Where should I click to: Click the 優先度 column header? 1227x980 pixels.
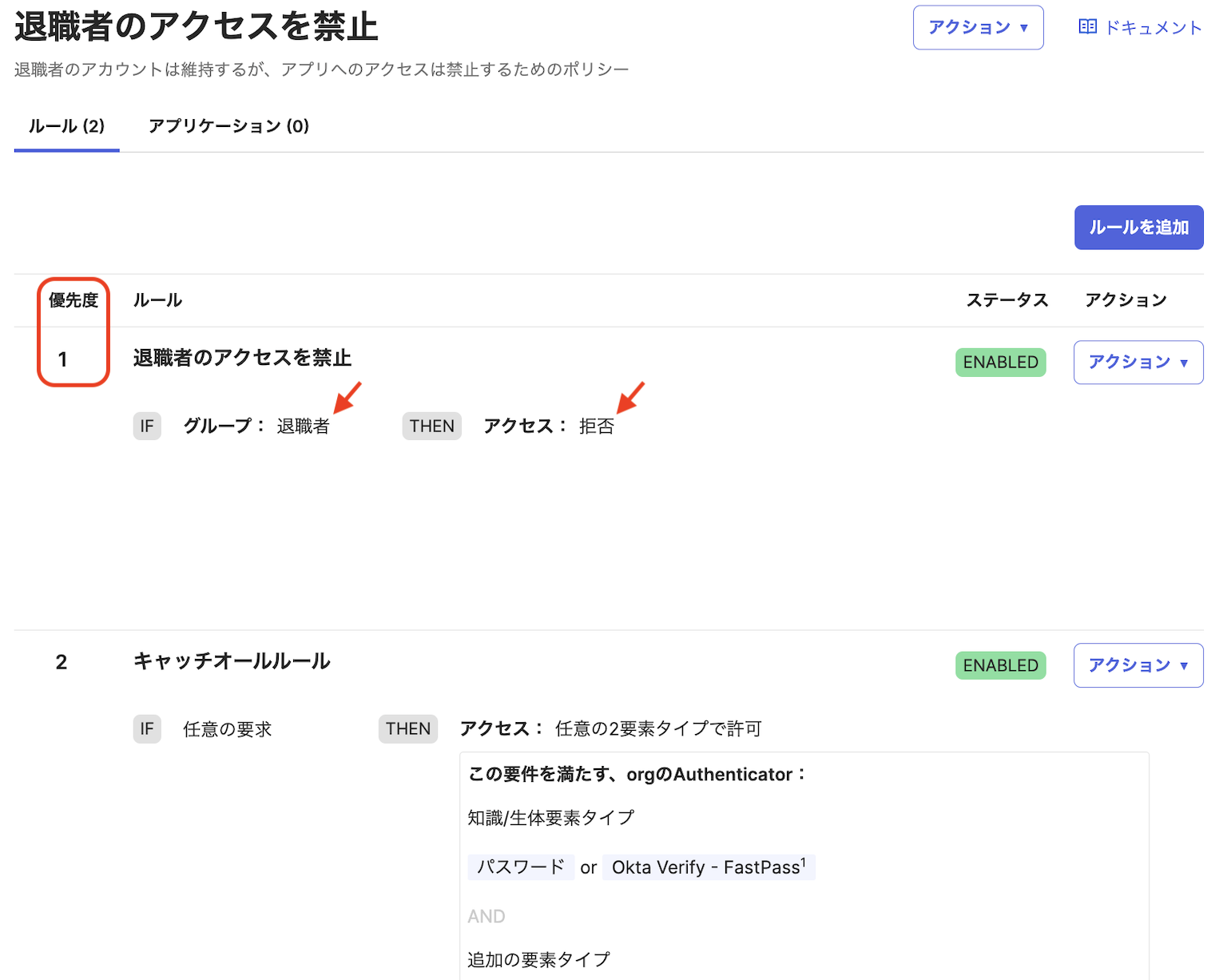(73, 300)
